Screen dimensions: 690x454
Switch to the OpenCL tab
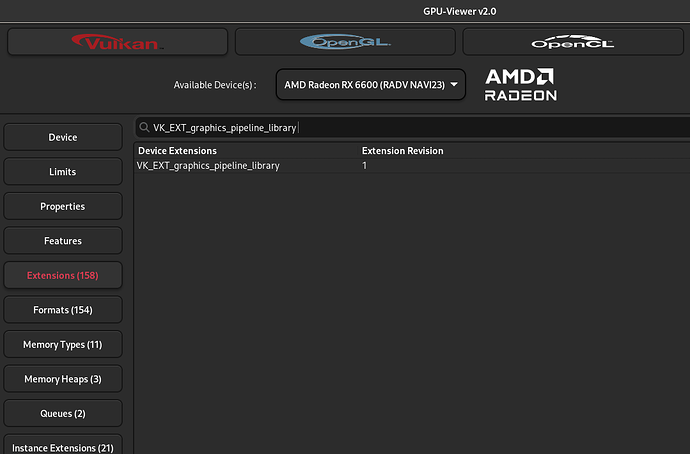(x=573, y=42)
